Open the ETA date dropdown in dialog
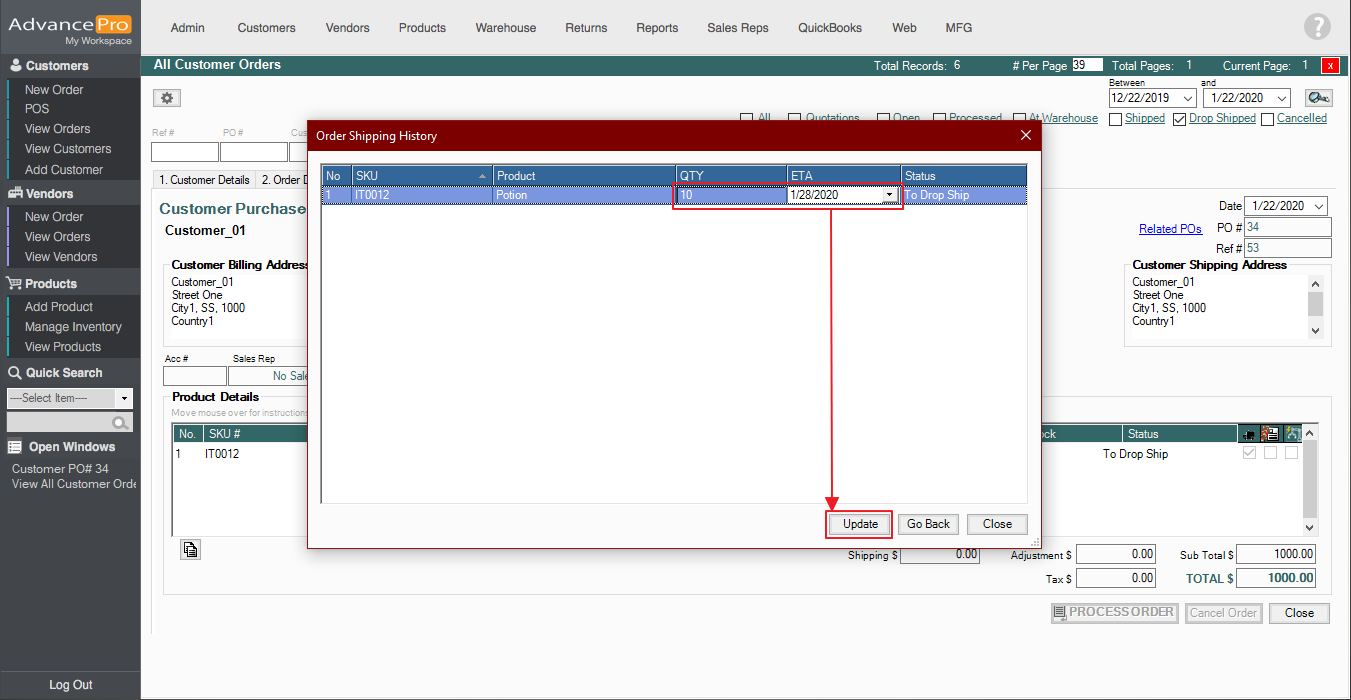 889,195
